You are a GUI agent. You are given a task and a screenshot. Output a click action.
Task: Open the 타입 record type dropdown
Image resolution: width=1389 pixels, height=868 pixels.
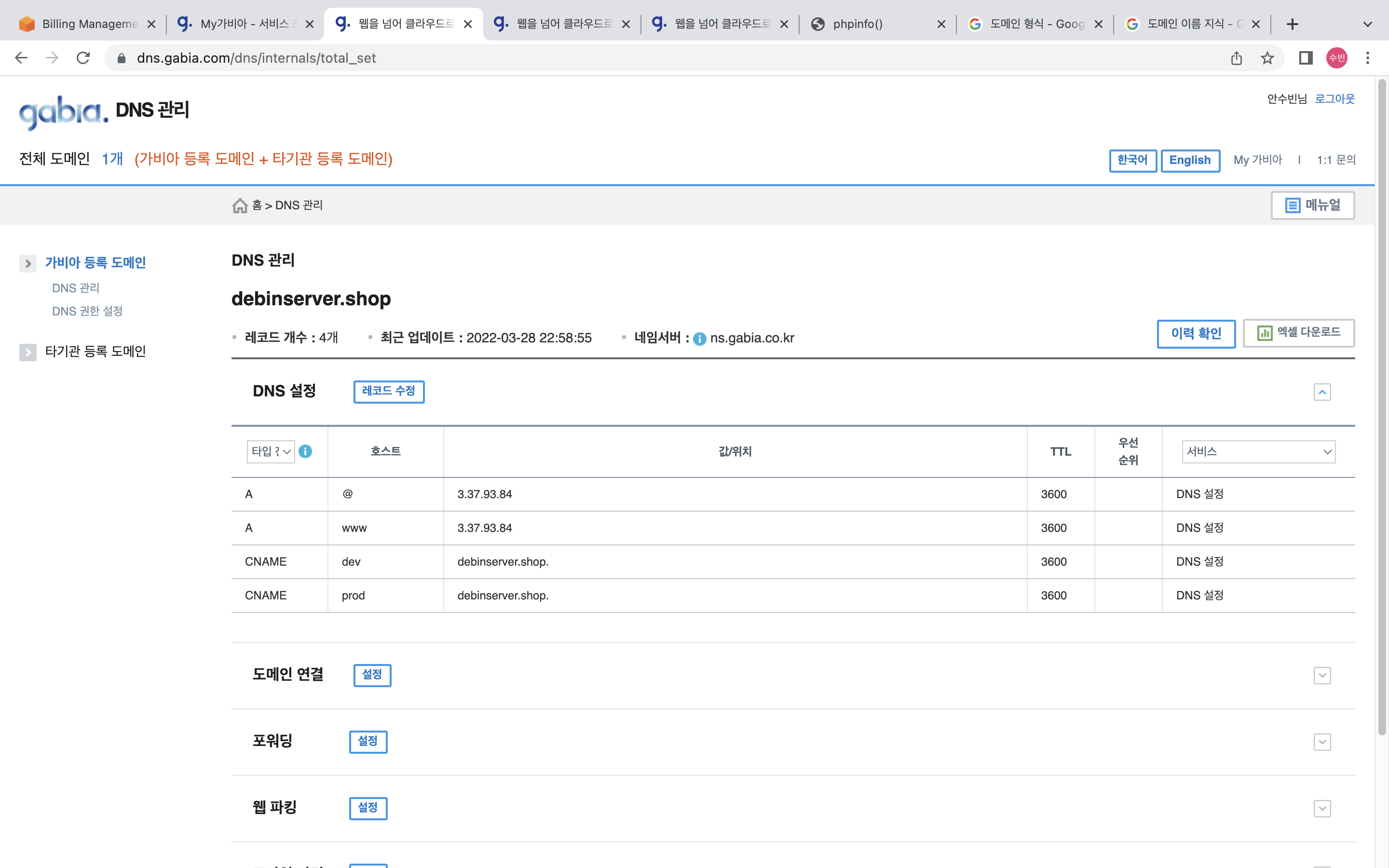pyautogui.click(x=271, y=452)
